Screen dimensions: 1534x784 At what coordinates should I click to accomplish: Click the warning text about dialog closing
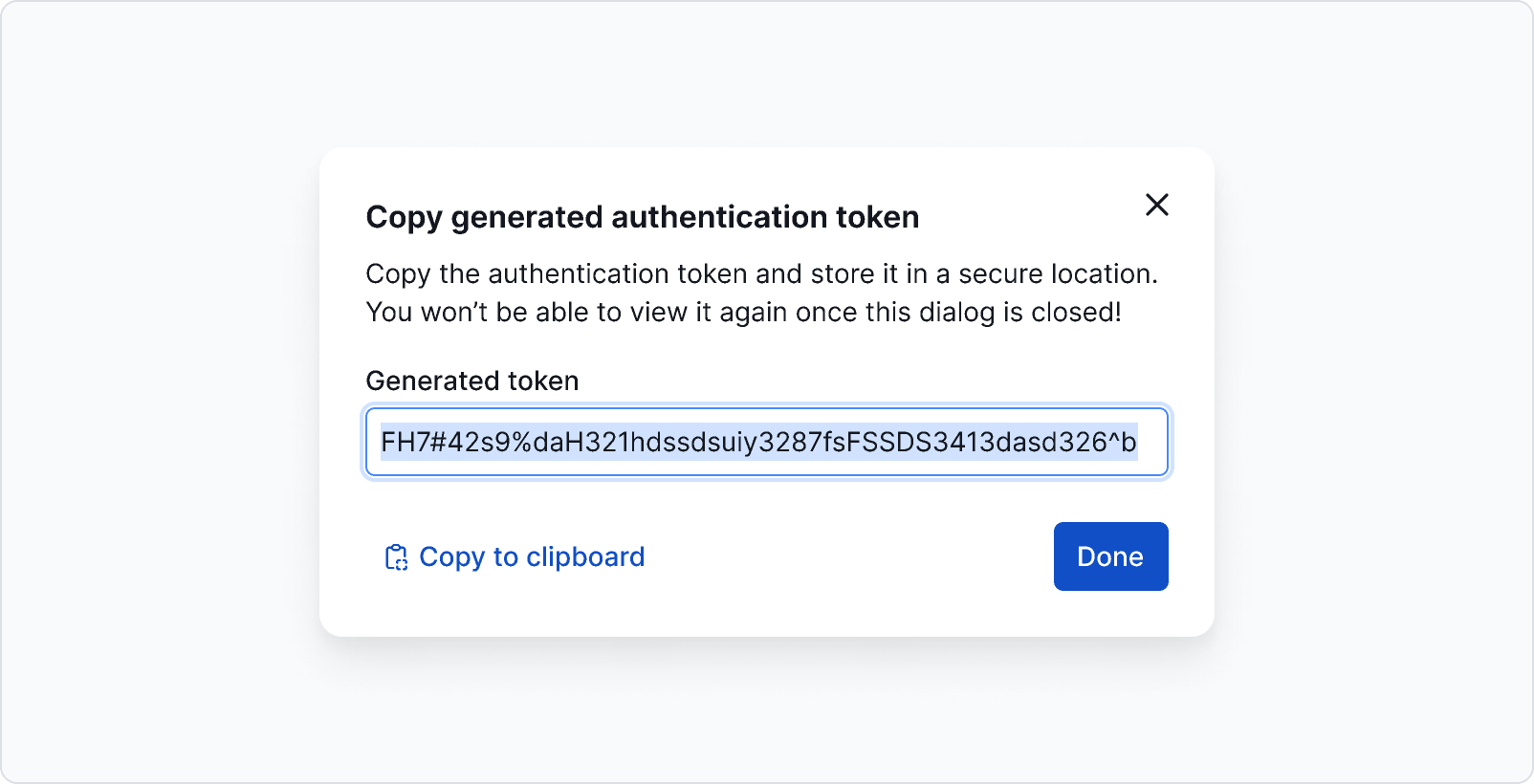click(743, 312)
